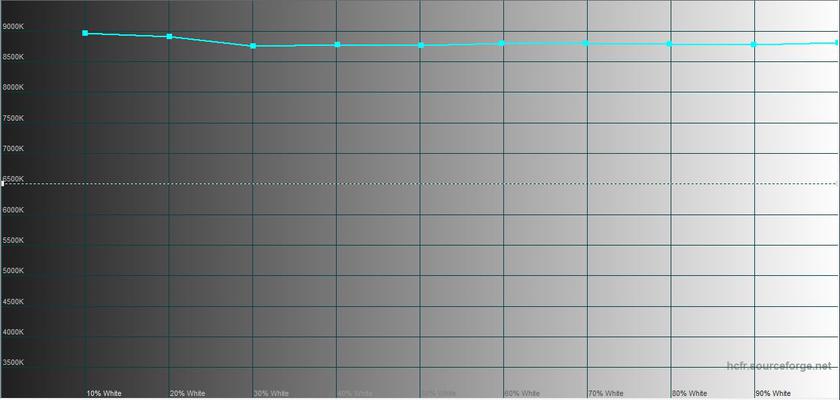Click the data marker at 90% White
Image resolution: width=840 pixels, height=400 pixels.
(753, 44)
